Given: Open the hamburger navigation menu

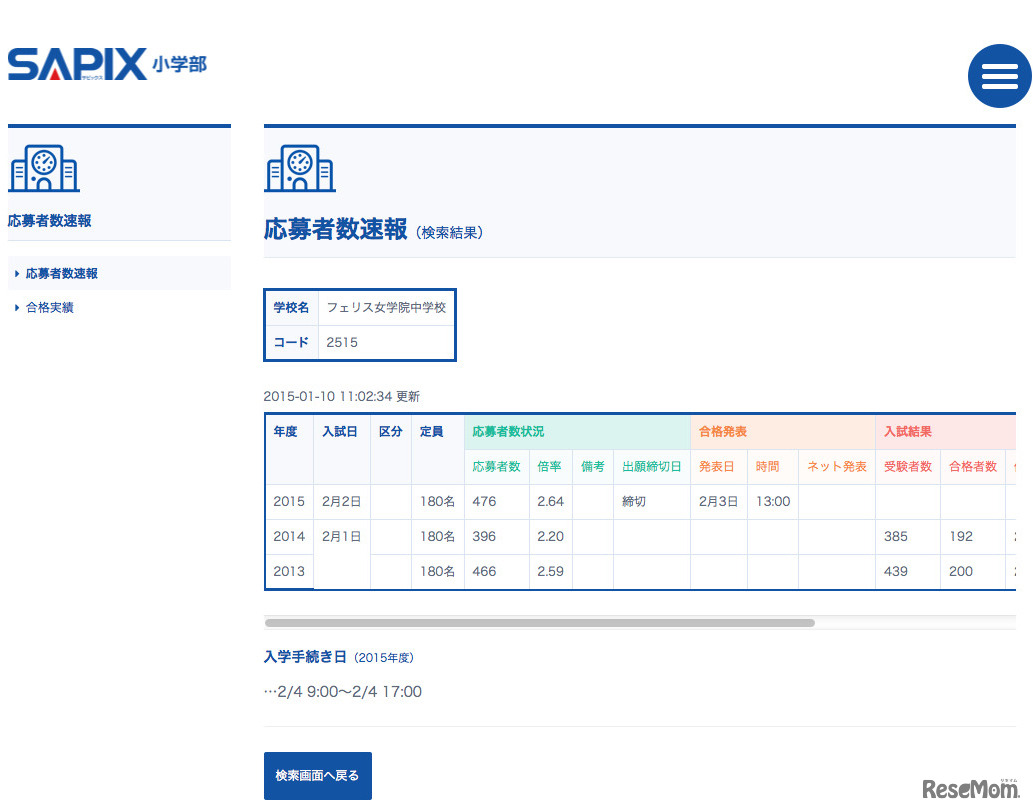Looking at the screenshot, I should point(999,76).
